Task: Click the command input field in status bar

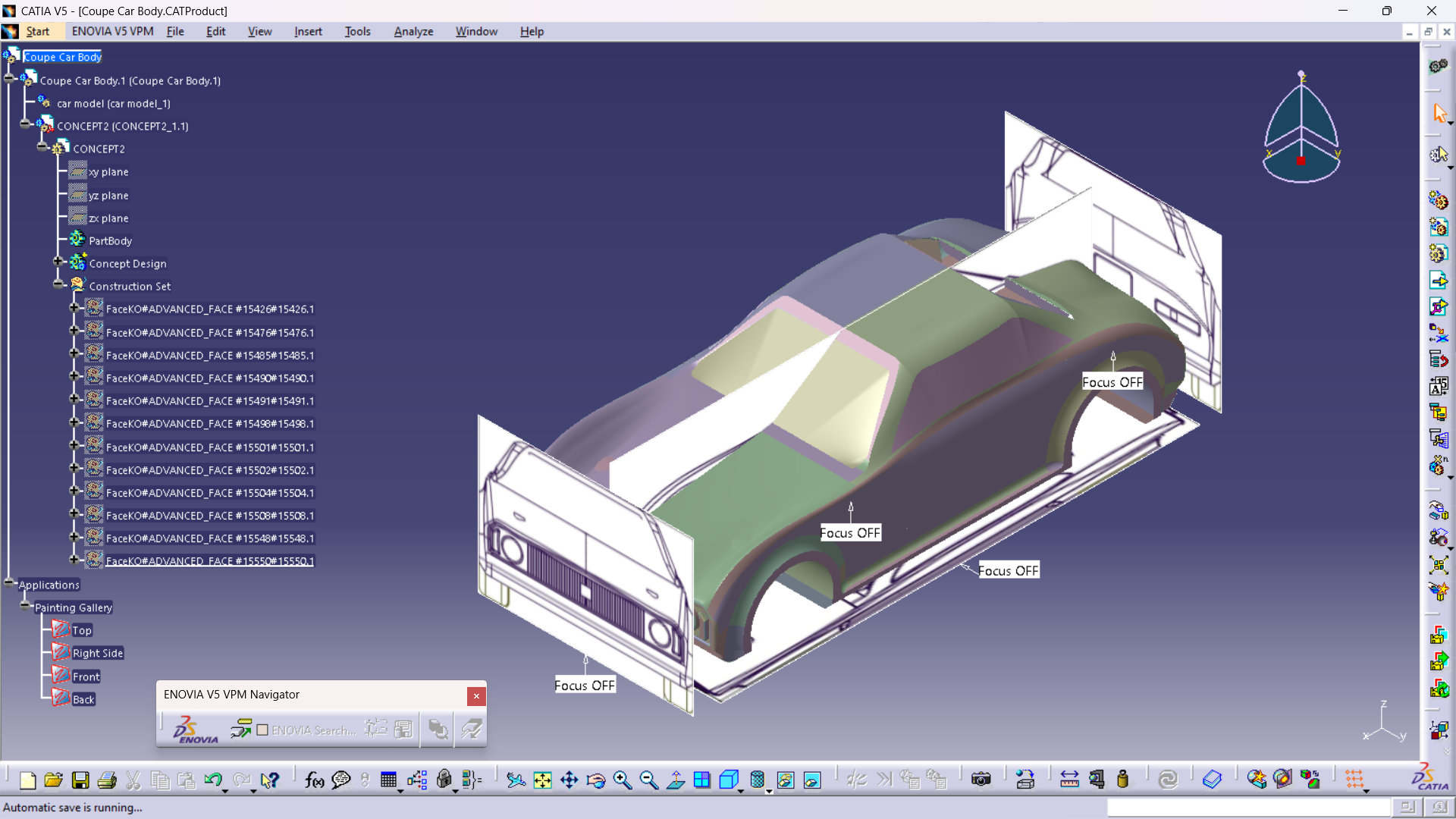Action: tap(1248, 808)
